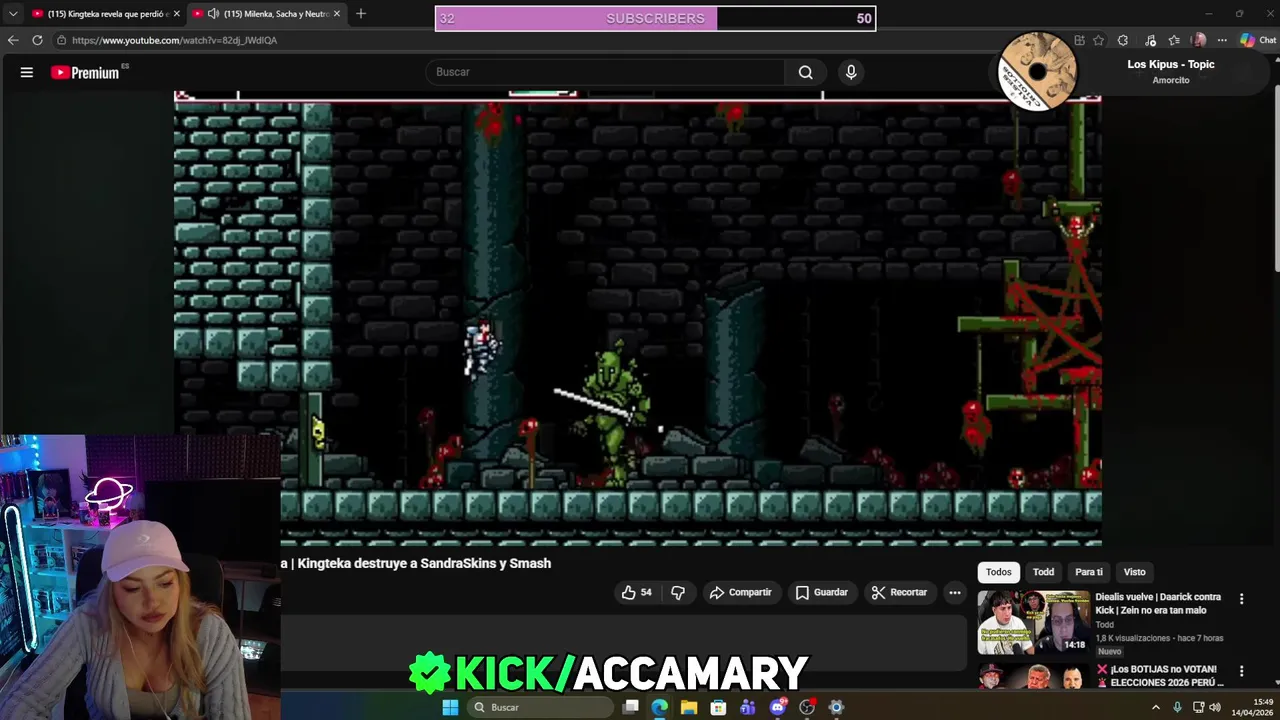Save video with Guardar button
The width and height of the screenshot is (1280, 720).
pyautogui.click(x=821, y=592)
